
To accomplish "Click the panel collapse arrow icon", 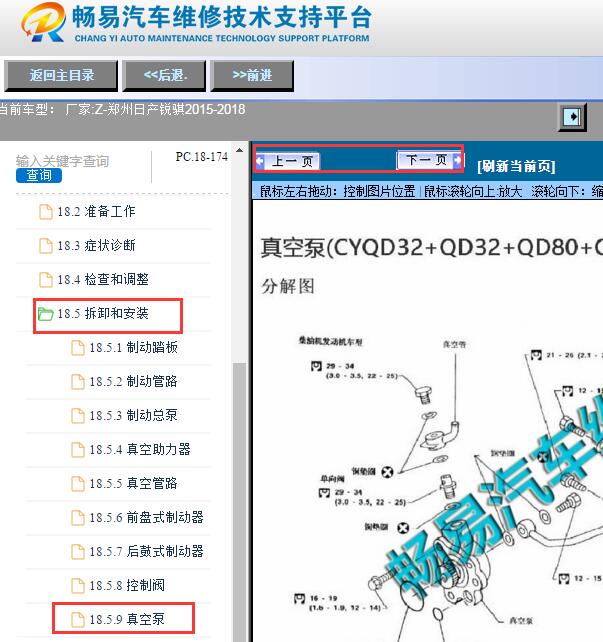I will (x=573, y=117).
